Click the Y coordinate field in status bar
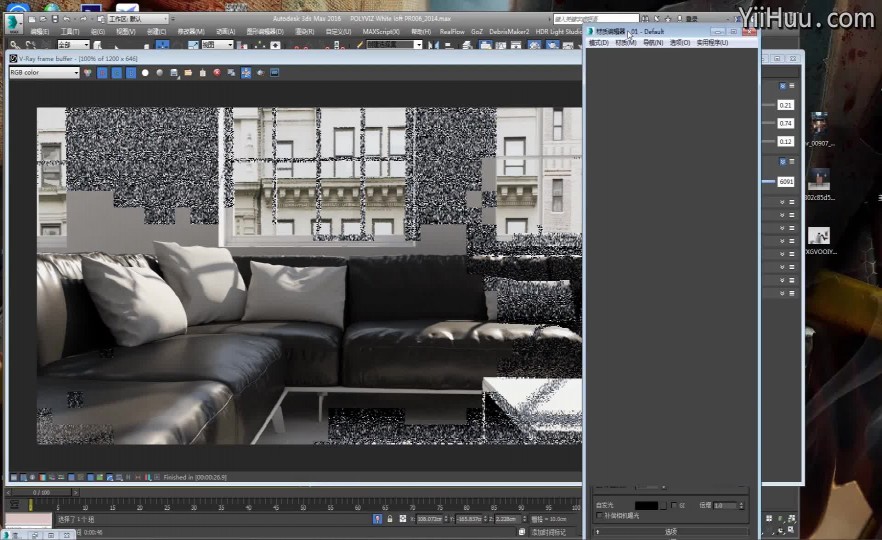This screenshot has width=882, height=540. pyautogui.click(x=469, y=519)
